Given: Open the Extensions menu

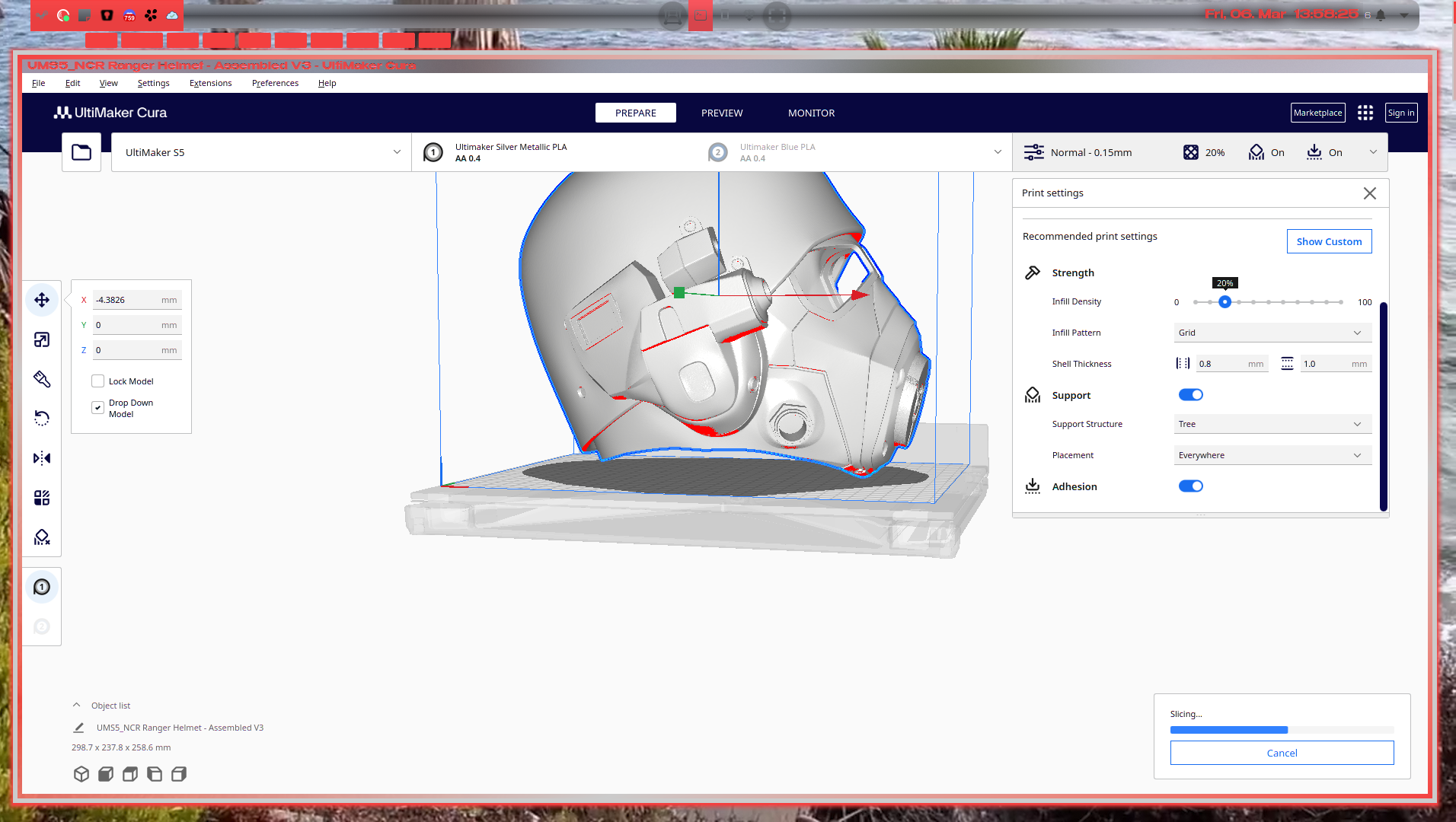Looking at the screenshot, I should 210,83.
